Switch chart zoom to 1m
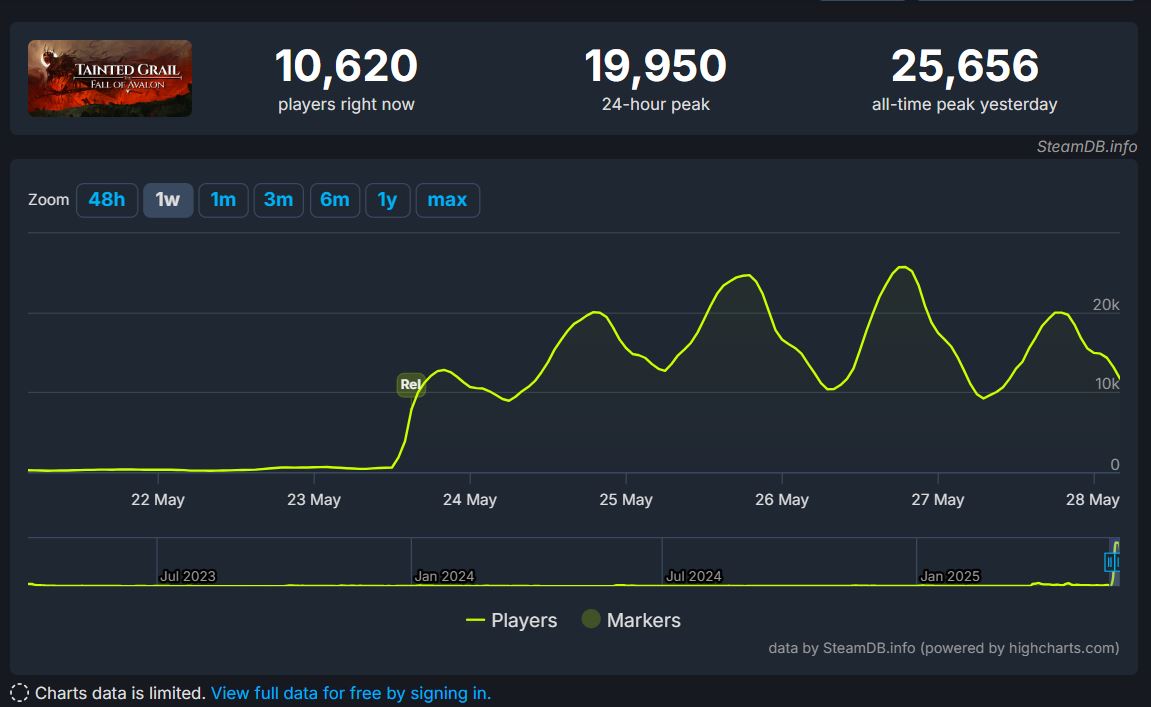Viewport: 1151px width, 707px height. [x=223, y=200]
